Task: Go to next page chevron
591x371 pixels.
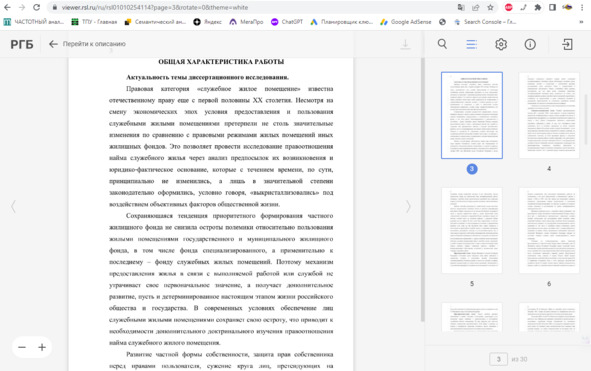Action: (x=408, y=206)
